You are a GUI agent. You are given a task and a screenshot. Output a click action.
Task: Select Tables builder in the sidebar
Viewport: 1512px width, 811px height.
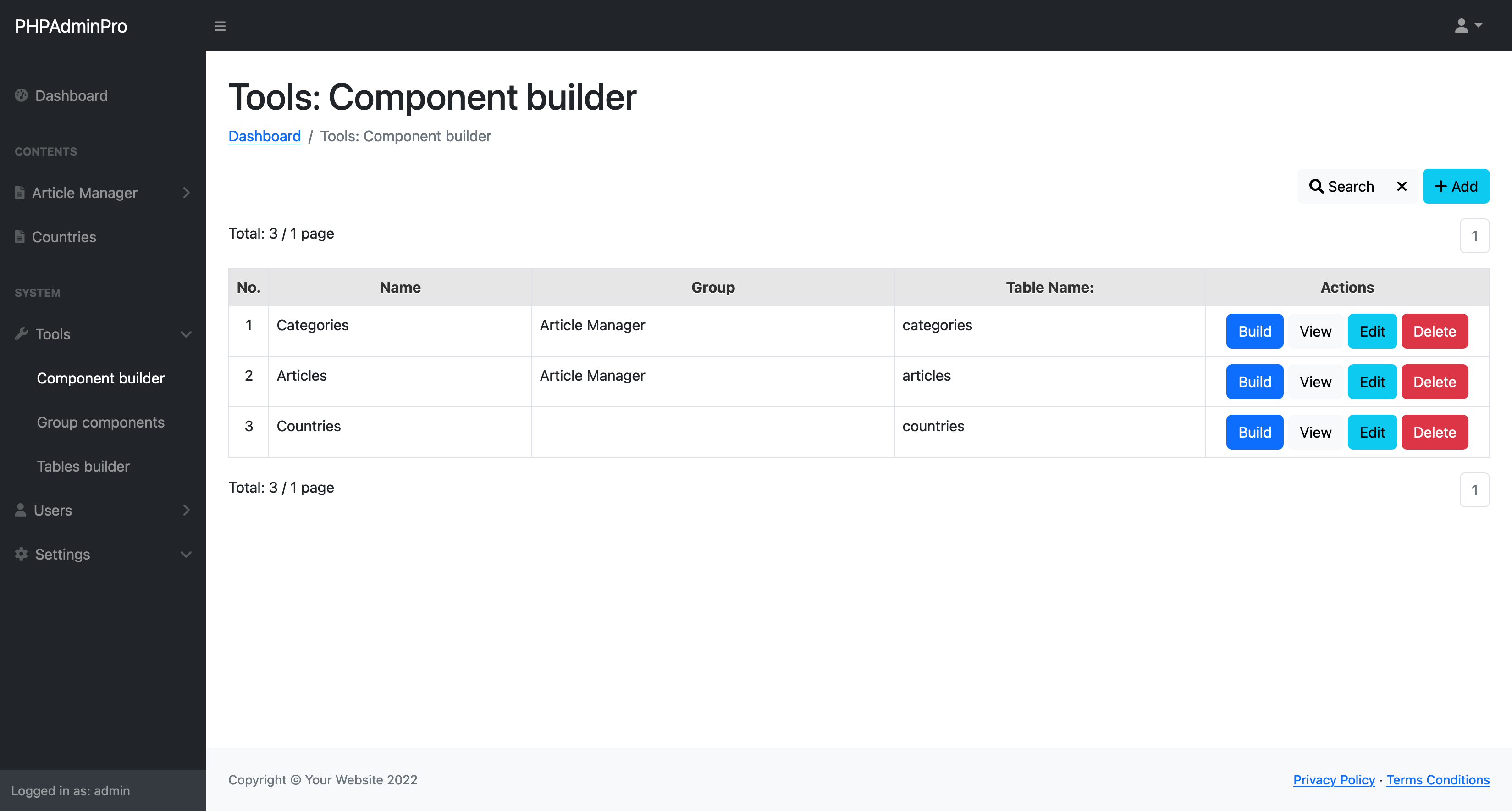pyautogui.click(x=83, y=466)
